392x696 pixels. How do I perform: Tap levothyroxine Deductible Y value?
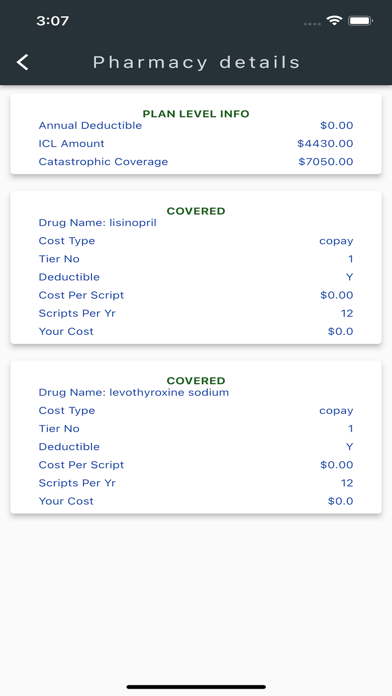[349, 447]
